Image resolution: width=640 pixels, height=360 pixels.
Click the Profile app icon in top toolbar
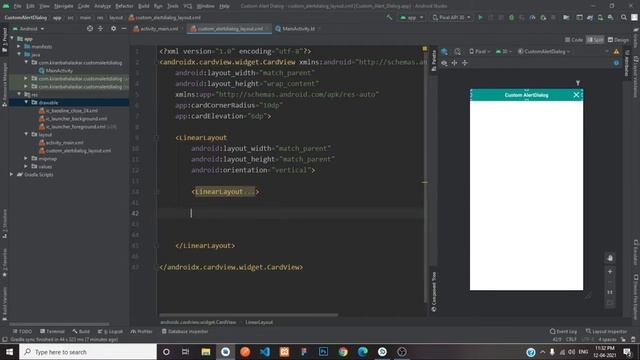click(532, 18)
